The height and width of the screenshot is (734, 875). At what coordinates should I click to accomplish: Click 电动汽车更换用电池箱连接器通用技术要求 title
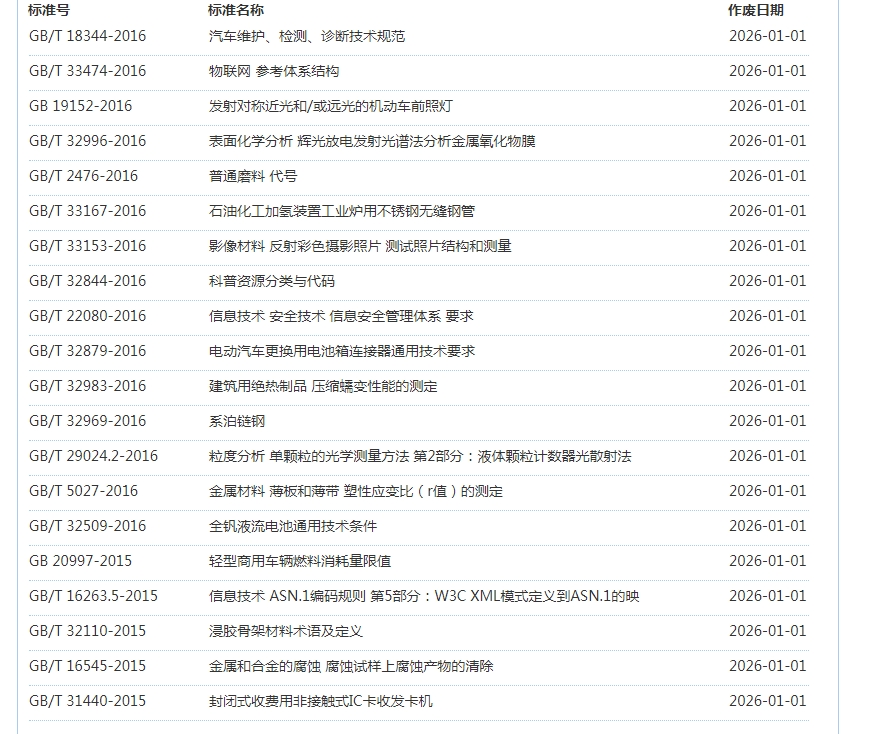341,351
